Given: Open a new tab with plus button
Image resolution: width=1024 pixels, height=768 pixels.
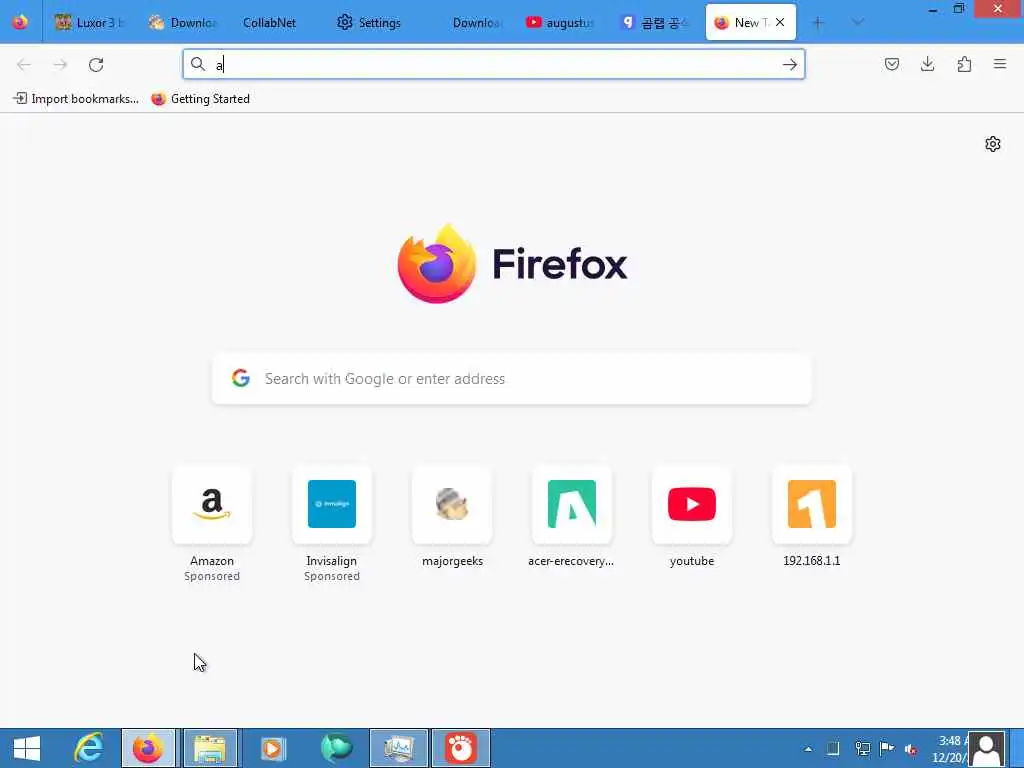Looking at the screenshot, I should (x=818, y=23).
